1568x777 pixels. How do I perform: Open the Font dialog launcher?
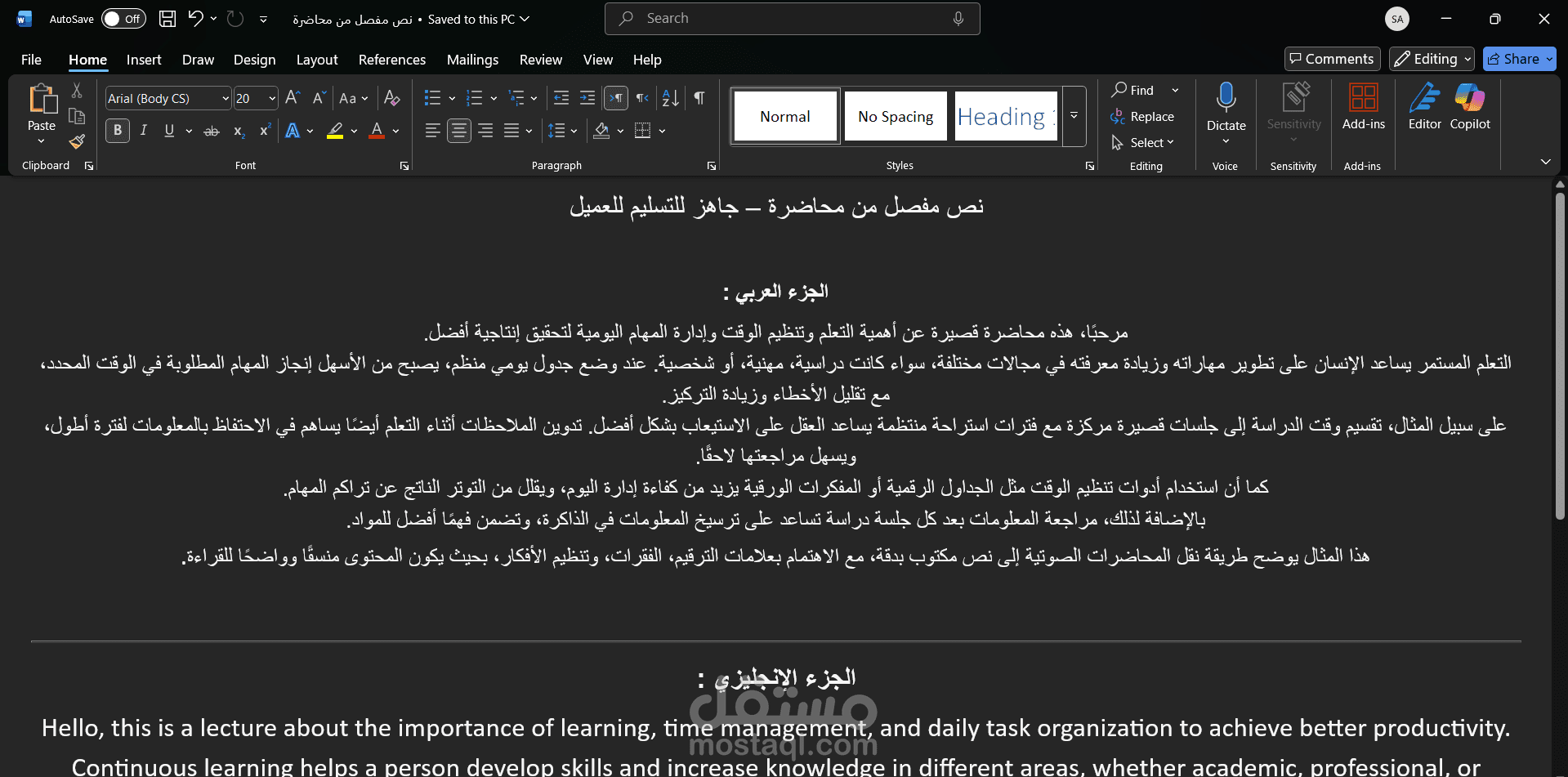point(404,166)
